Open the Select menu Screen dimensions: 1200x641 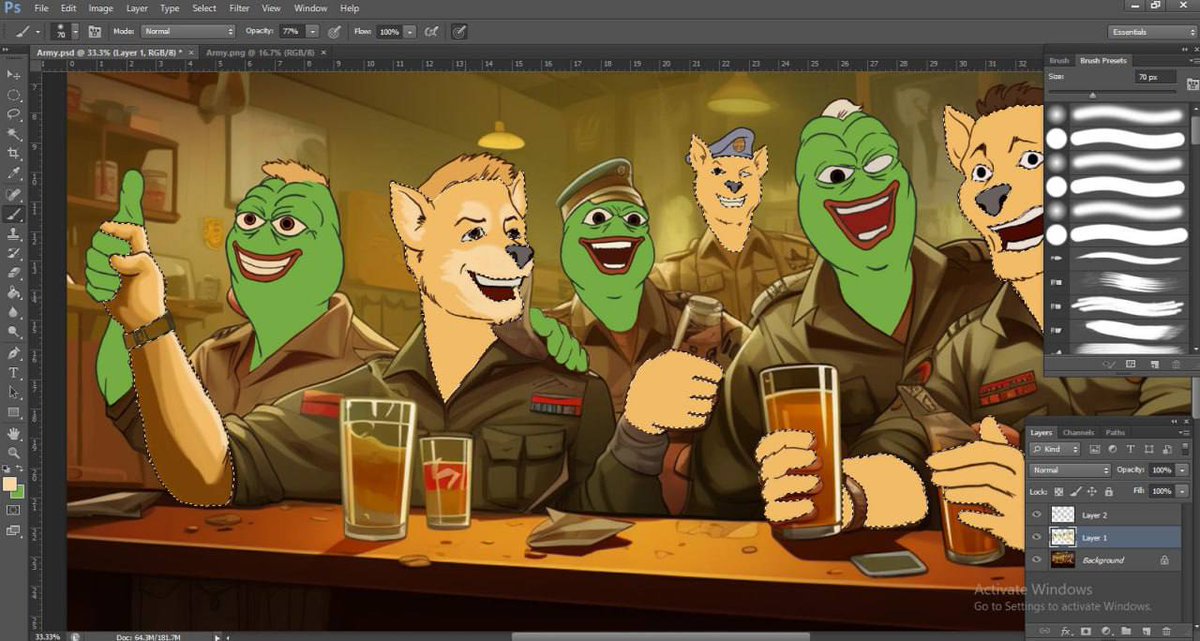pos(204,8)
